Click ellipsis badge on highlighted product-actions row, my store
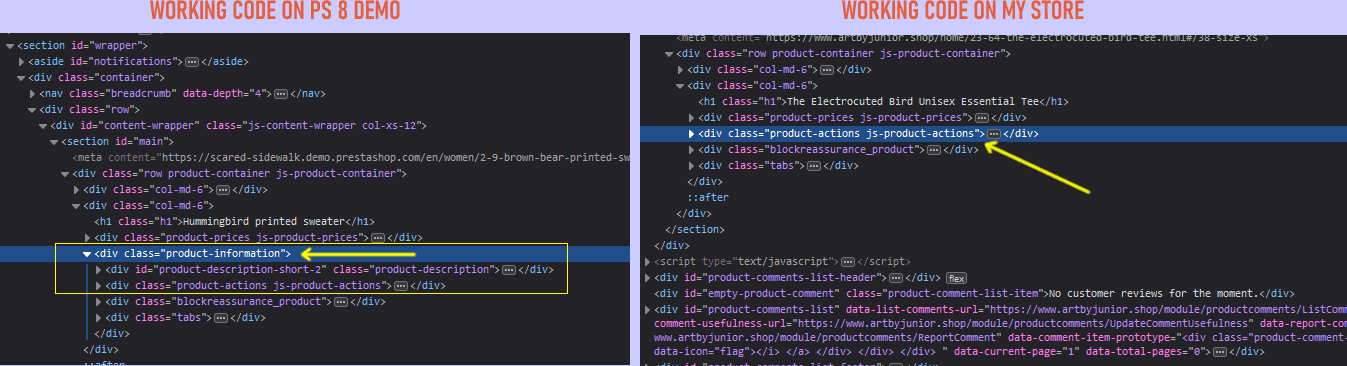The width and height of the screenshot is (1347, 366). pyautogui.click(x=994, y=133)
